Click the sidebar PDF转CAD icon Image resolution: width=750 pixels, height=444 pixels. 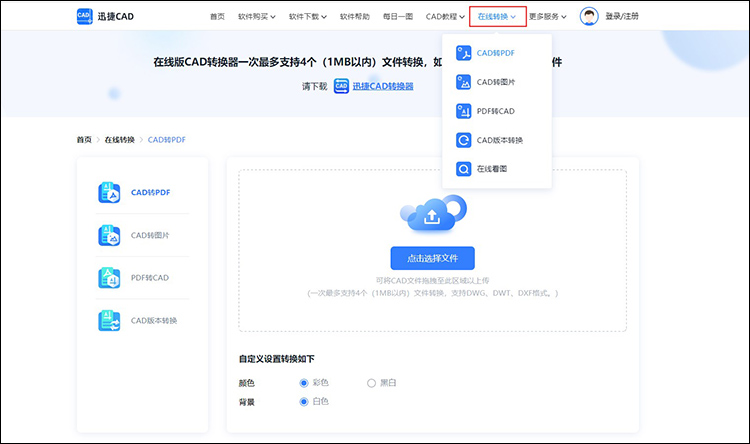[x=109, y=278]
